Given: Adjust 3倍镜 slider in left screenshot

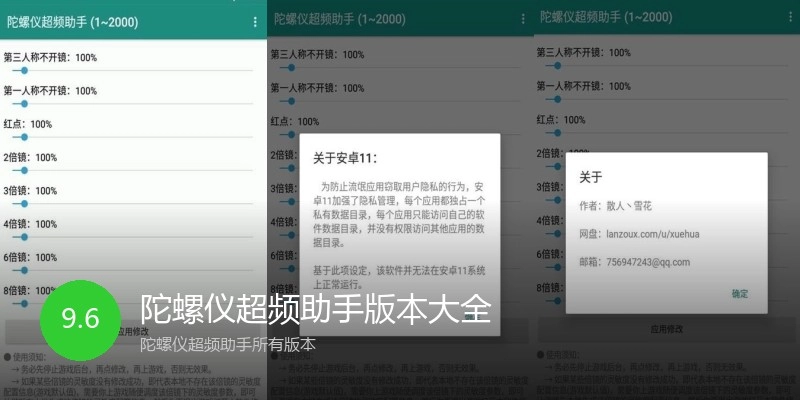Looking at the screenshot, I should [132, 204].
